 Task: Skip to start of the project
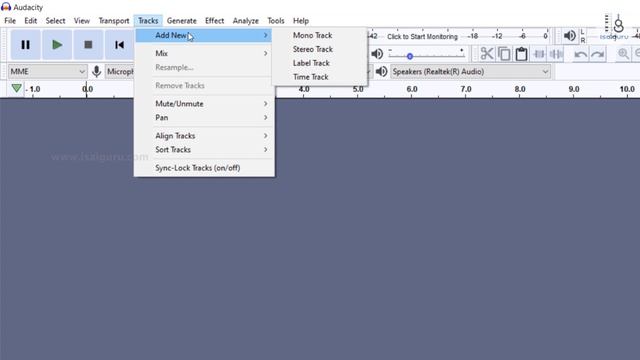119,44
